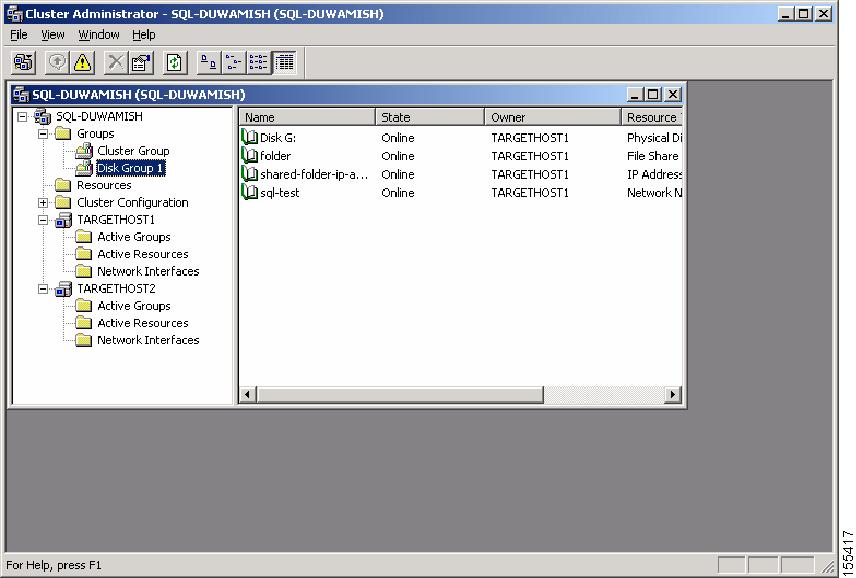Click File Share type in folder row

(x=652, y=156)
